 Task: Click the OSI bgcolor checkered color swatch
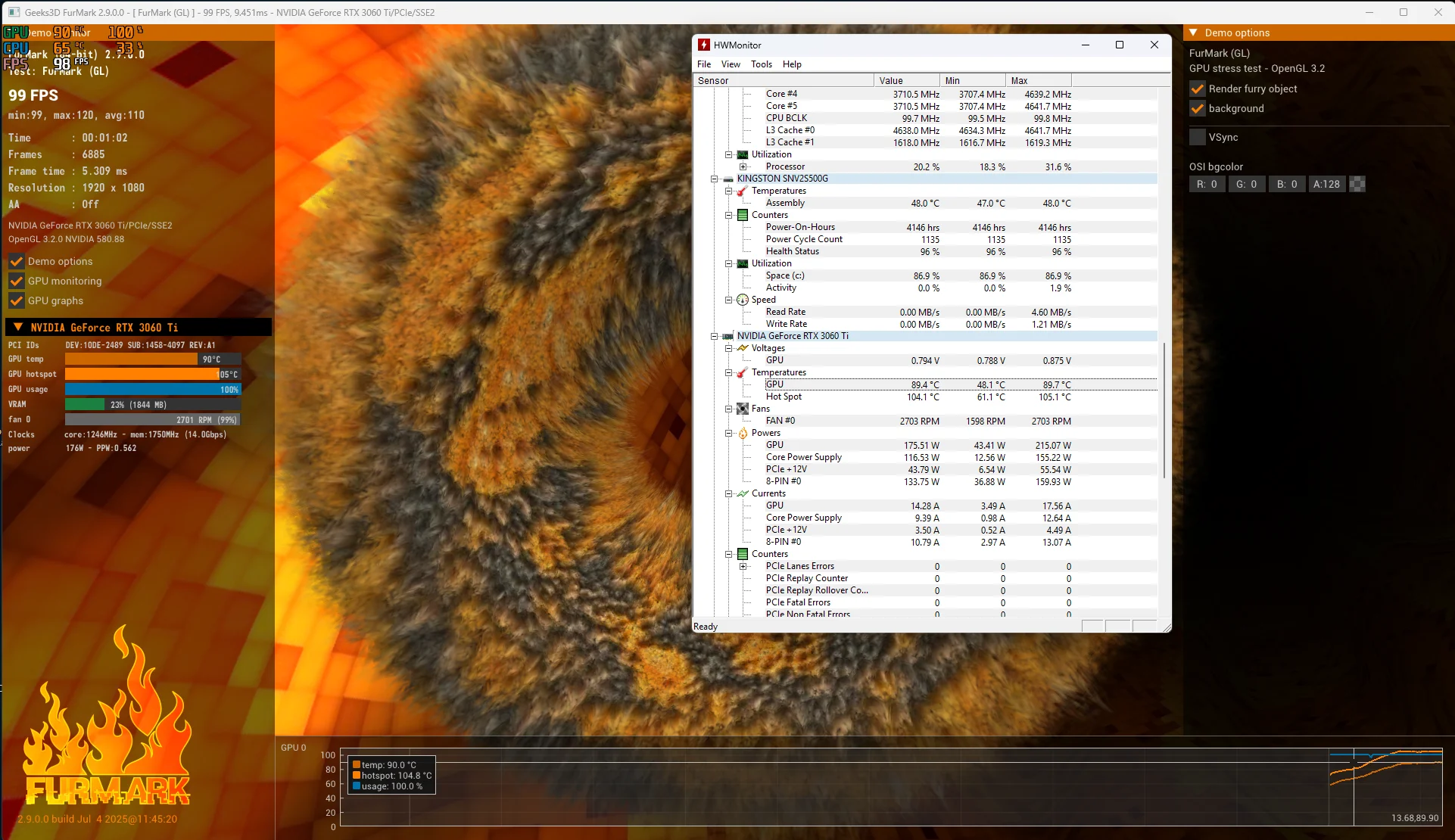point(1357,184)
